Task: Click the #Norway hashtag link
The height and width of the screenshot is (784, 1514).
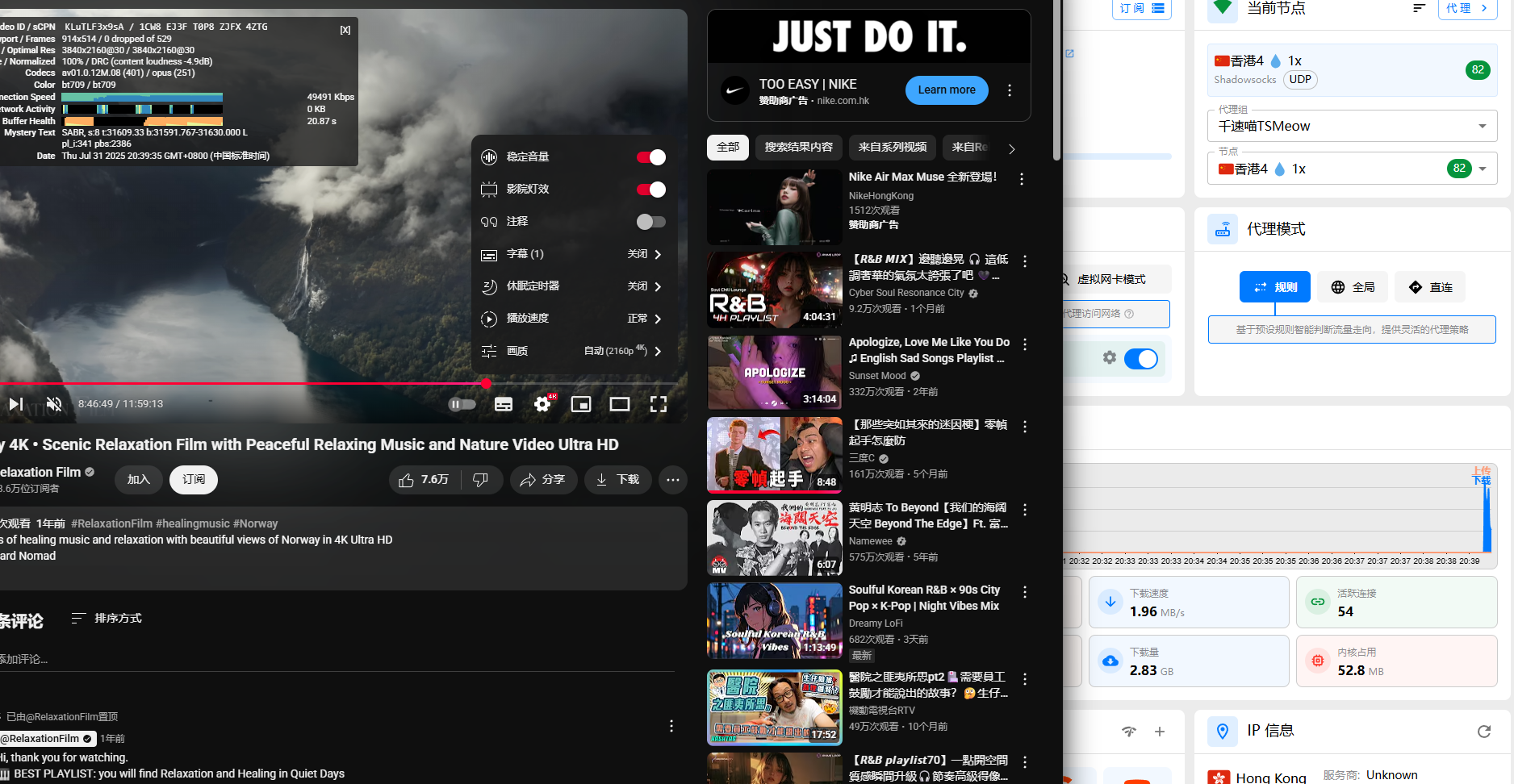Action: click(x=256, y=523)
